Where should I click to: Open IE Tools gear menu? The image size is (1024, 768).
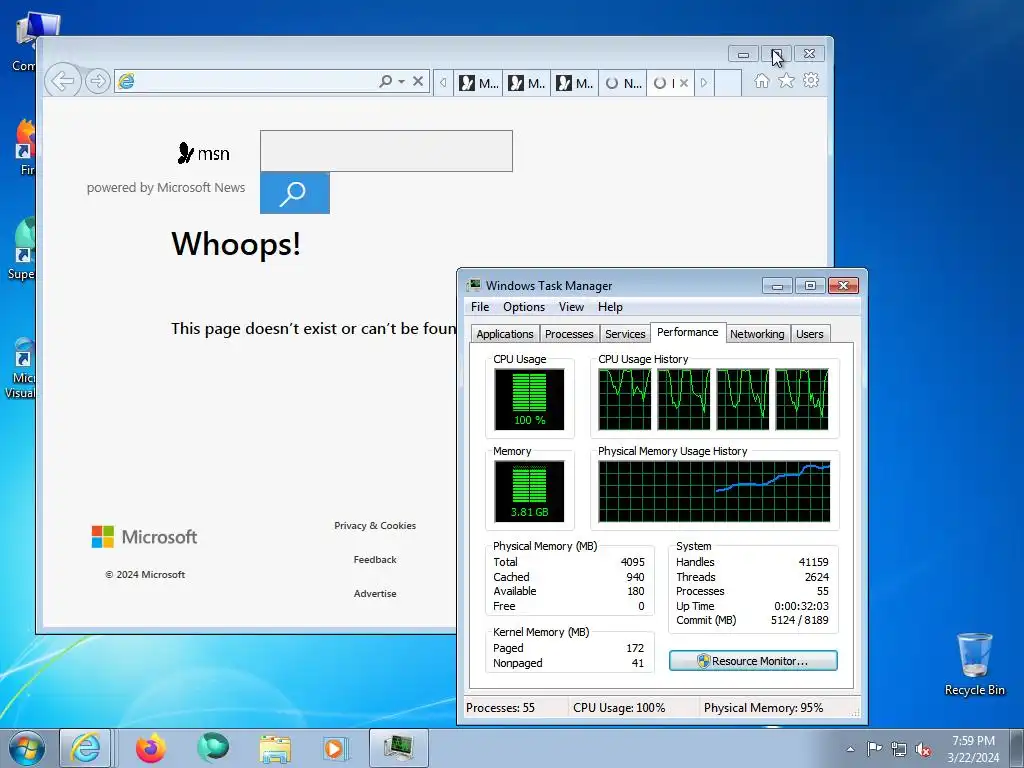click(x=811, y=80)
